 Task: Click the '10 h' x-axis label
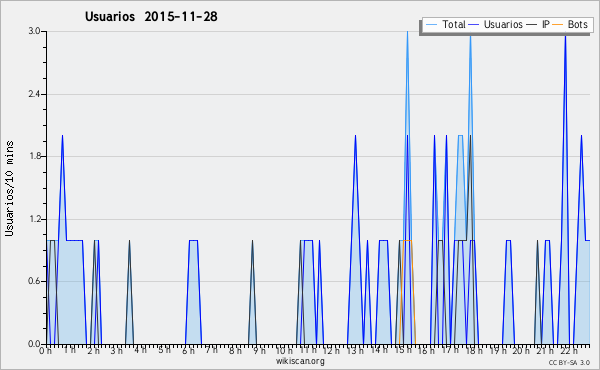point(284,351)
